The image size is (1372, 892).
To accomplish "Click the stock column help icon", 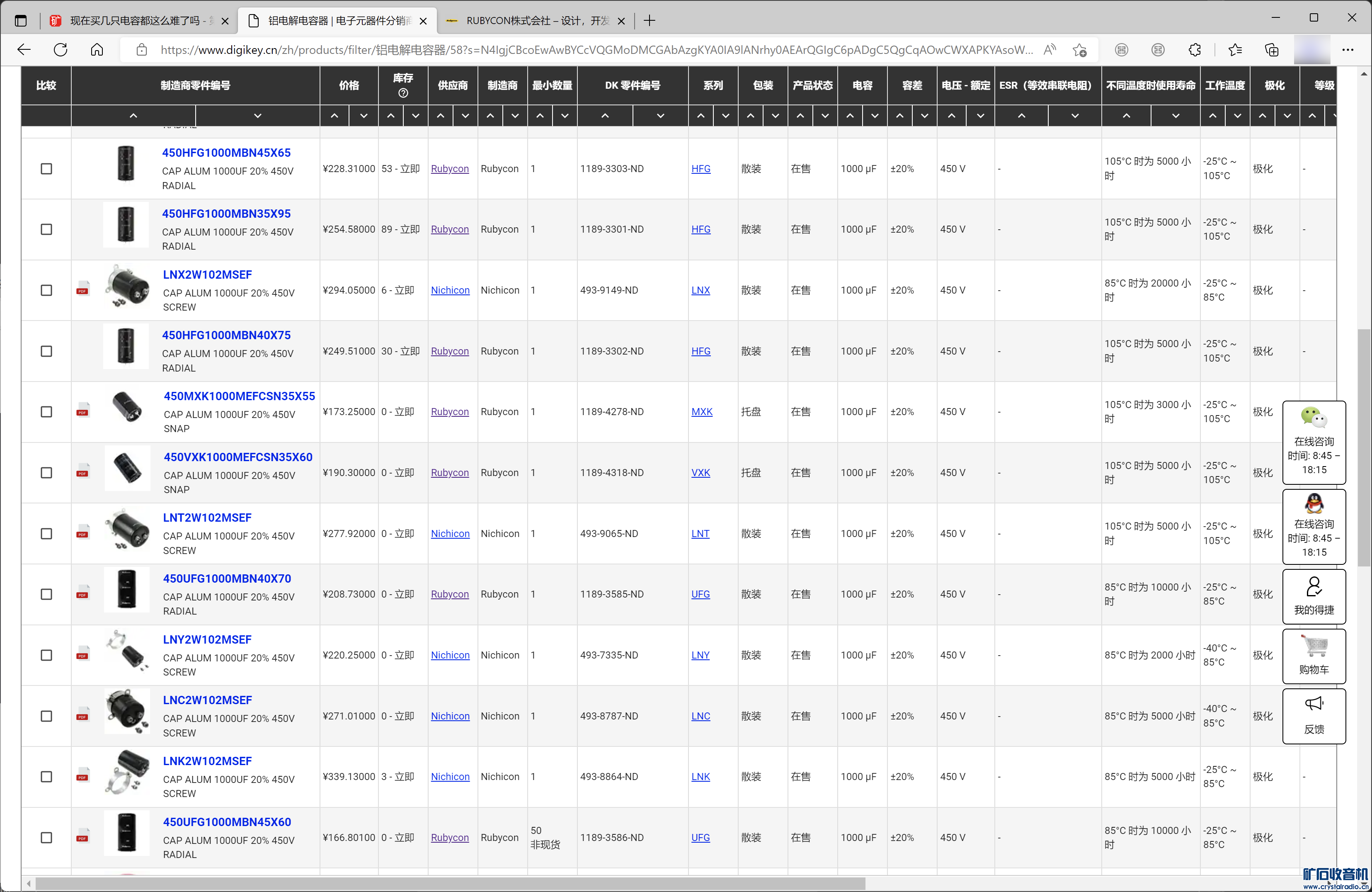I will pyautogui.click(x=403, y=93).
